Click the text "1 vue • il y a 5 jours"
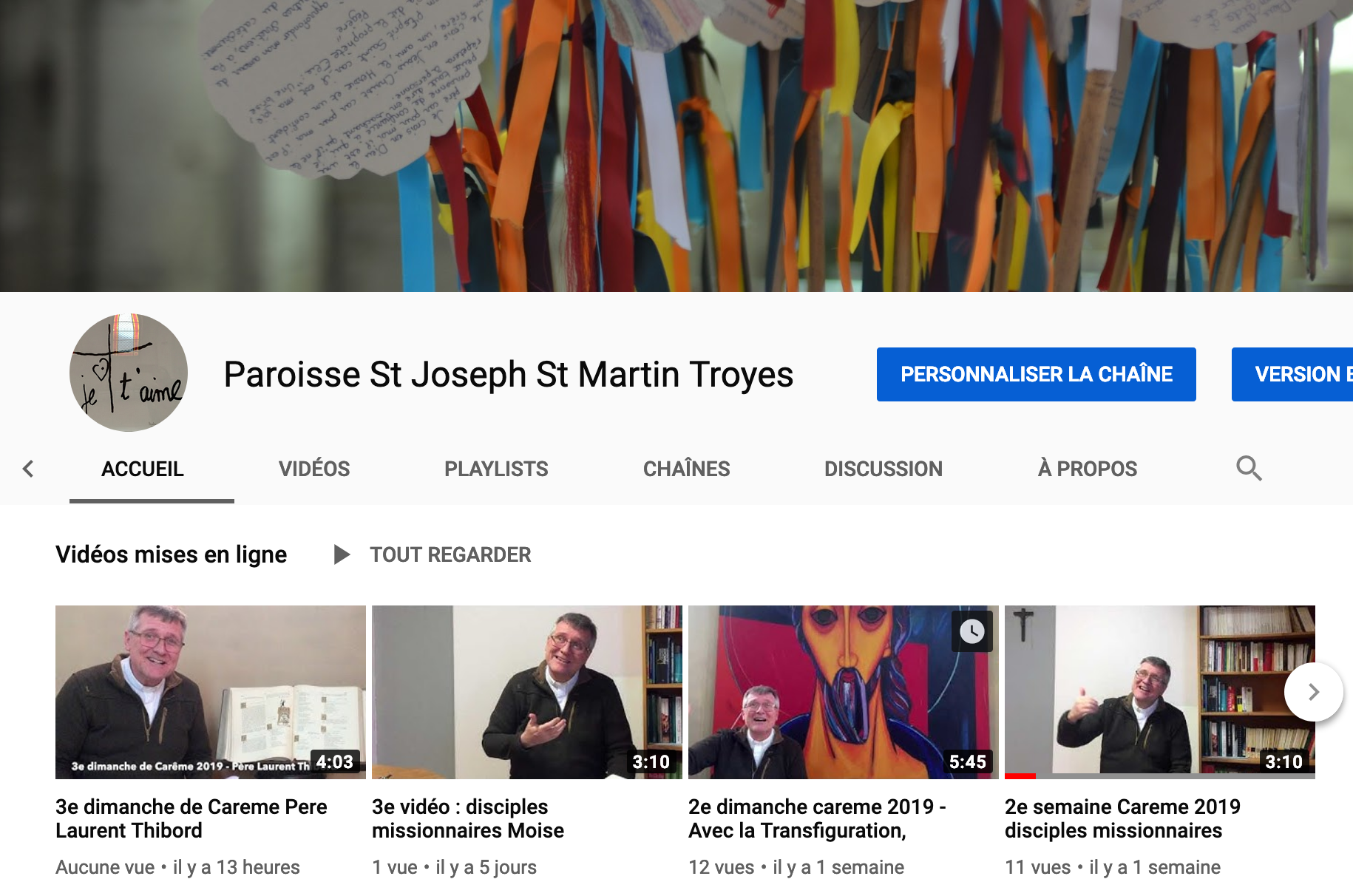The width and height of the screenshot is (1353, 896). tap(454, 867)
